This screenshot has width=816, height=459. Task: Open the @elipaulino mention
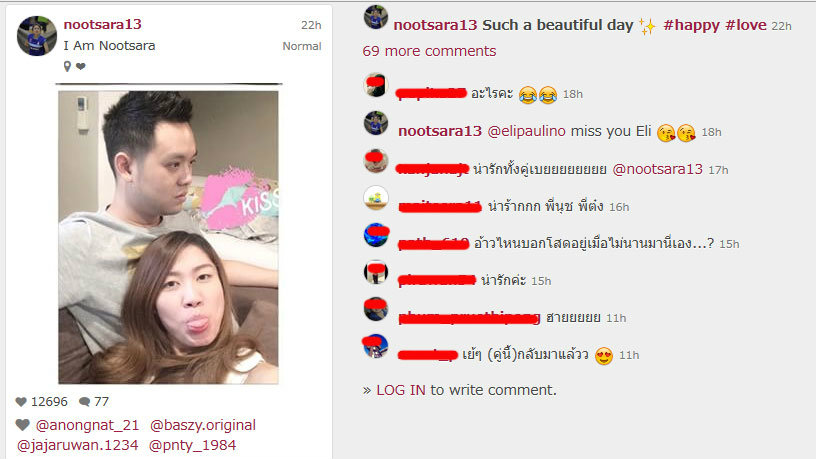coord(526,131)
